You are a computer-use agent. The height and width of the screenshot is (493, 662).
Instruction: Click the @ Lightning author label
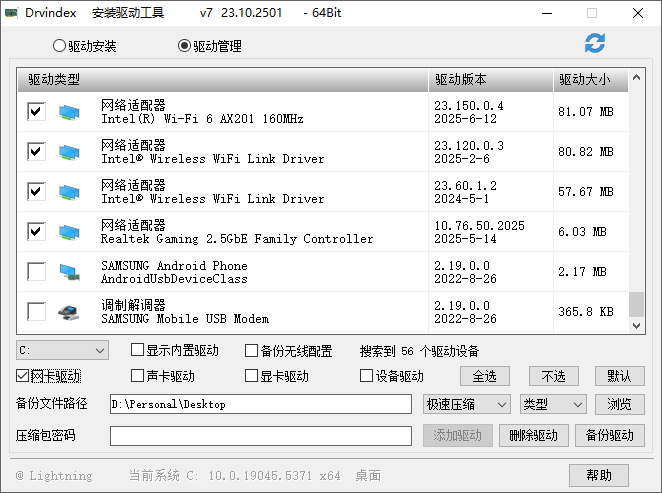tap(54, 476)
